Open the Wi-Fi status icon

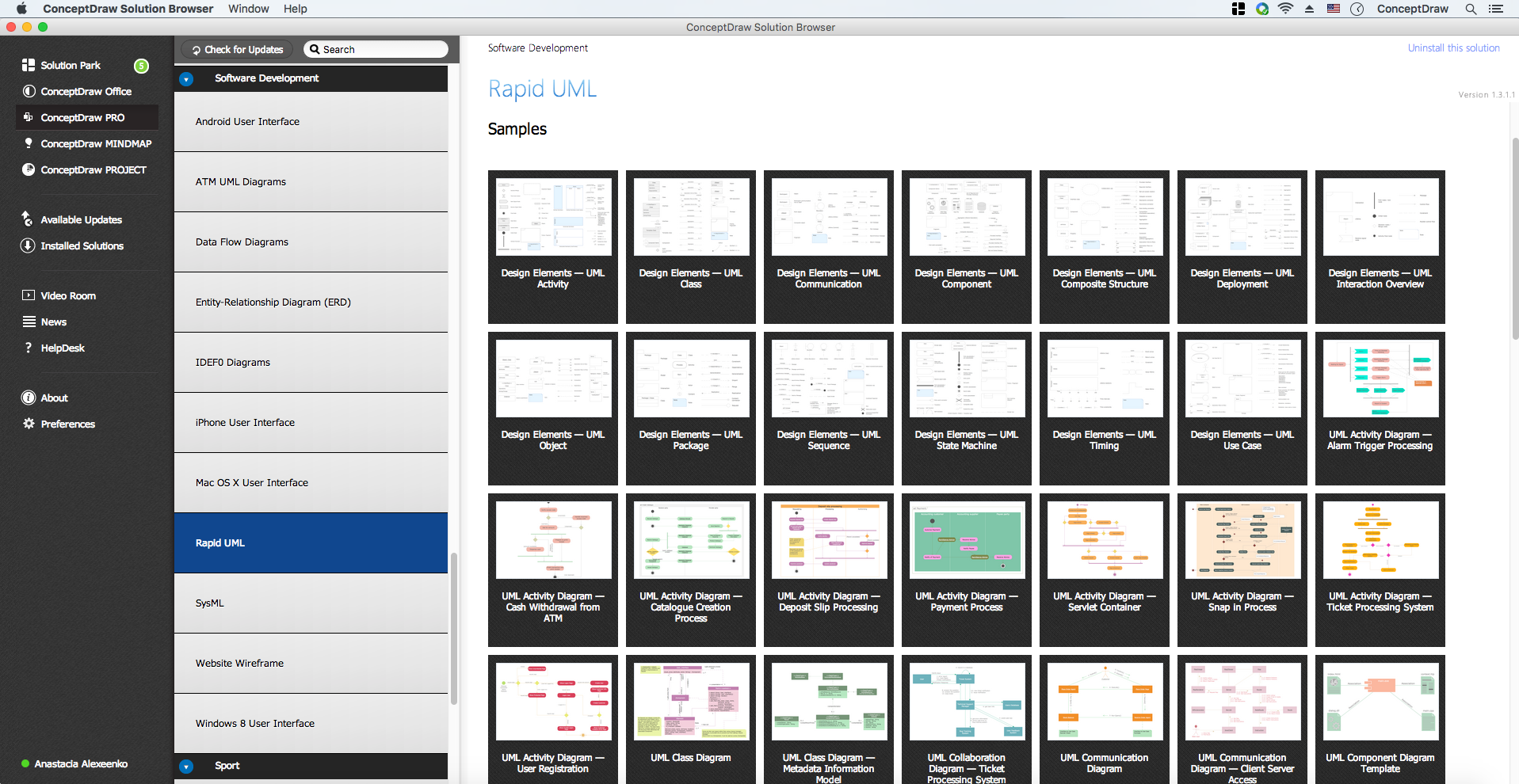[1285, 9]
